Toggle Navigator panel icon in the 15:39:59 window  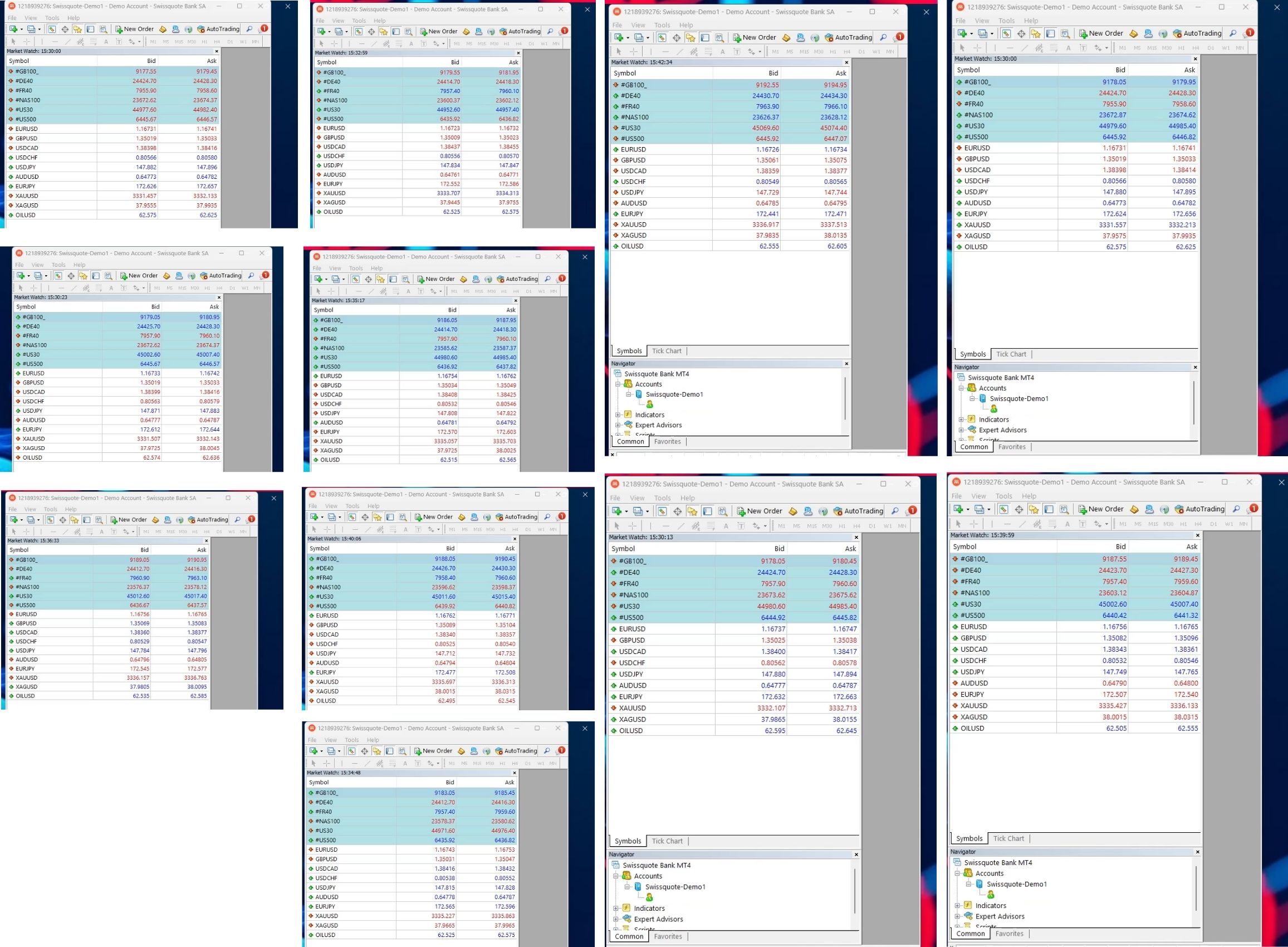[1049, 509]
